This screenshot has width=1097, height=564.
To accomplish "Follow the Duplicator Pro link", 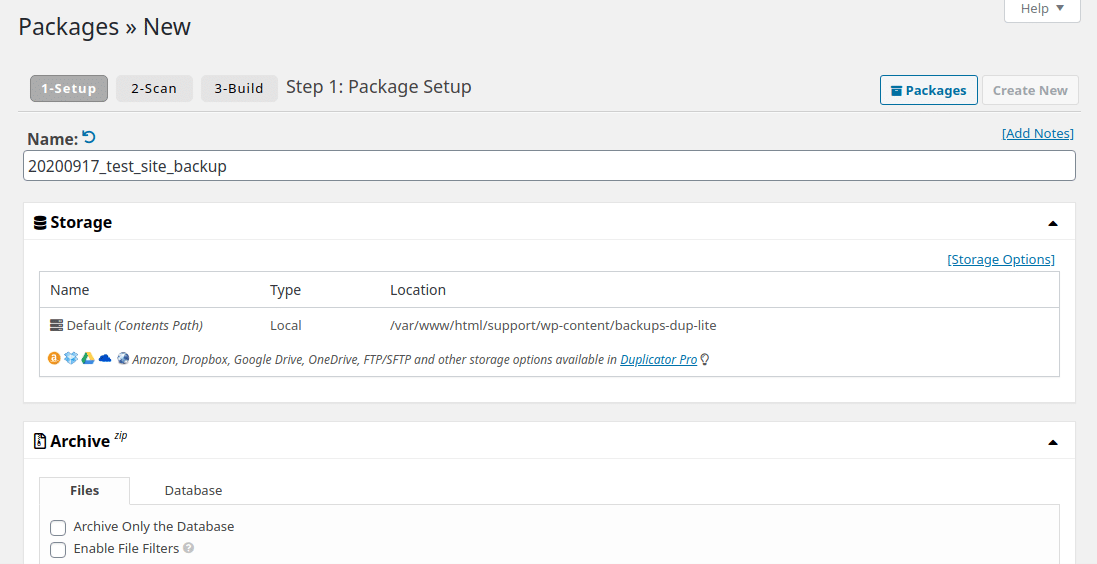I will (658, 360).
